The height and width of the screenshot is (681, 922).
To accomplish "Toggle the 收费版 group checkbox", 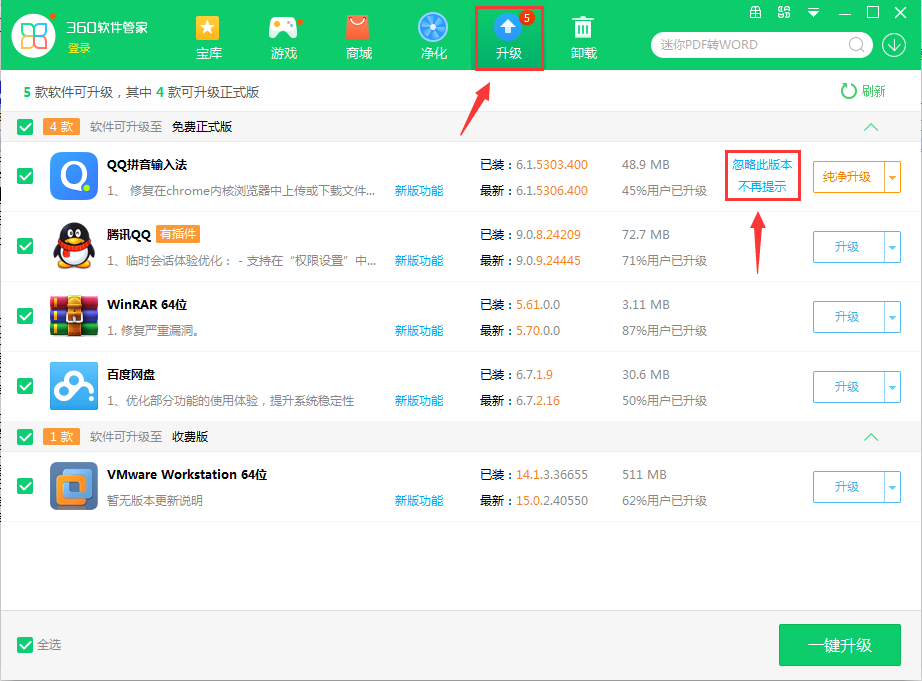I will pyautogui.click(x=25, y=437).
